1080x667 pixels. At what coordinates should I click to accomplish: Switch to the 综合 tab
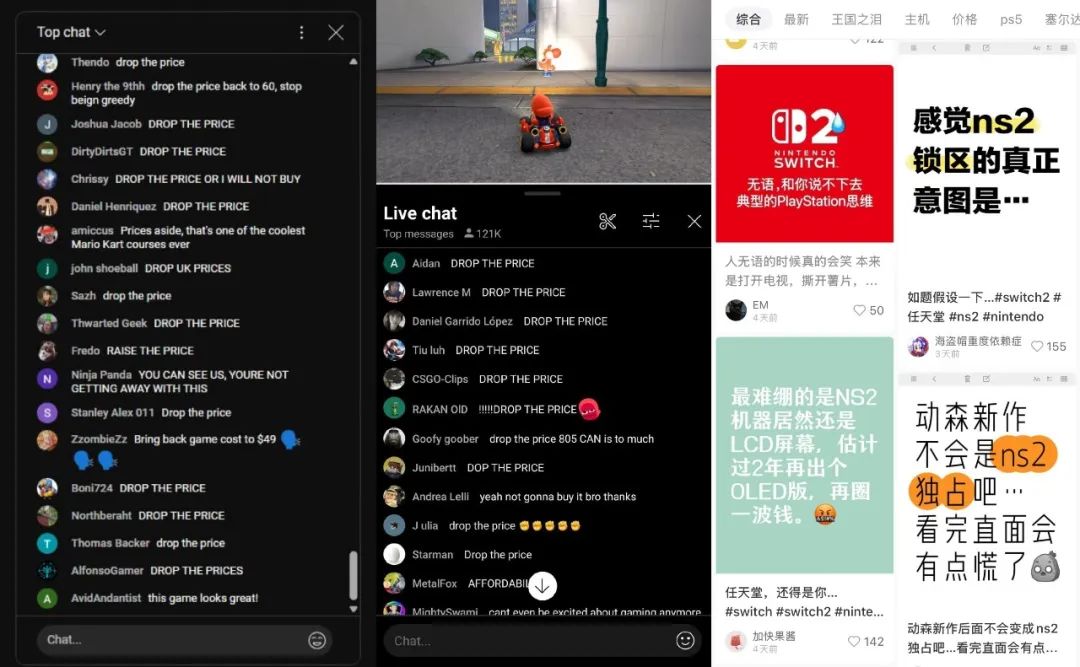point(748,20)
